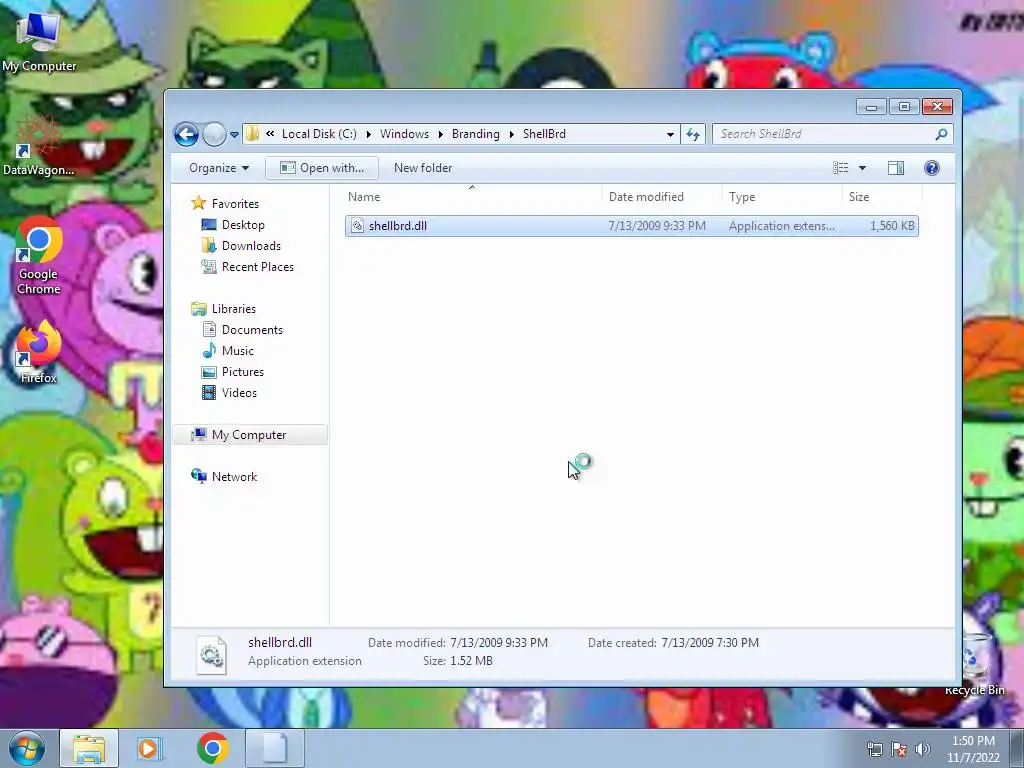Navigate to Windows in address path
The height and width of the screenshot is (768, 1024).
[x=404, y=134]
